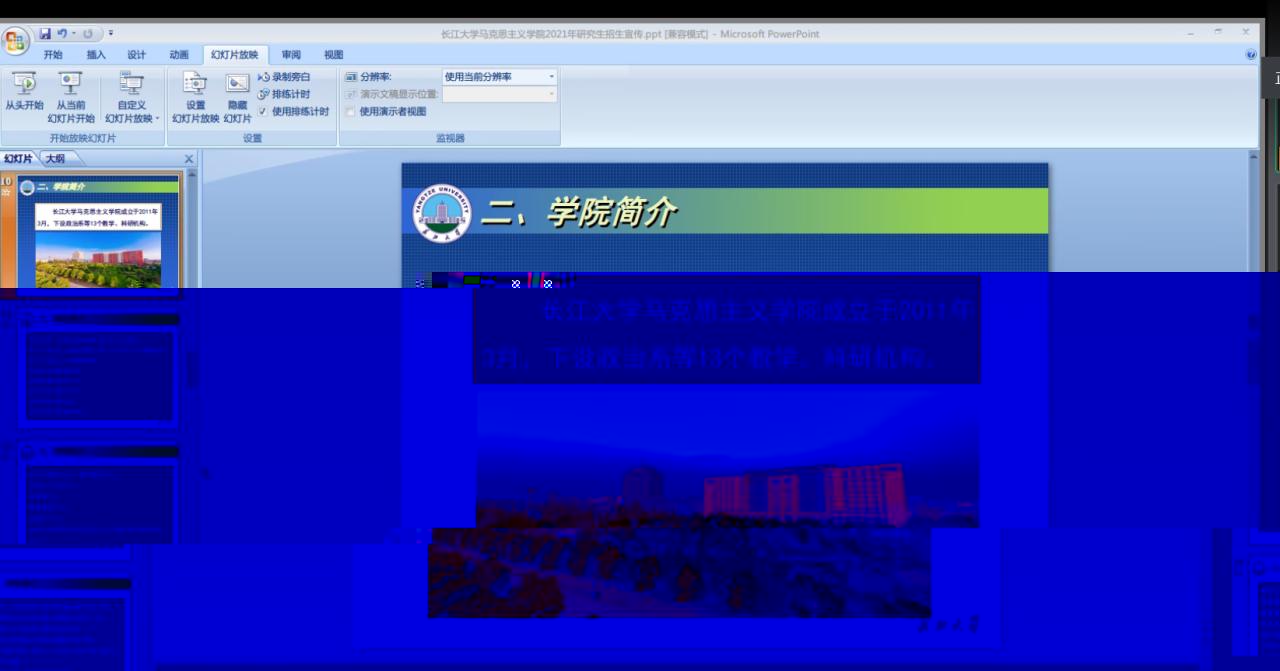Click the editing area scroll up arrow
Viewport: 1280px width, 671px height.
point(1254,157)
